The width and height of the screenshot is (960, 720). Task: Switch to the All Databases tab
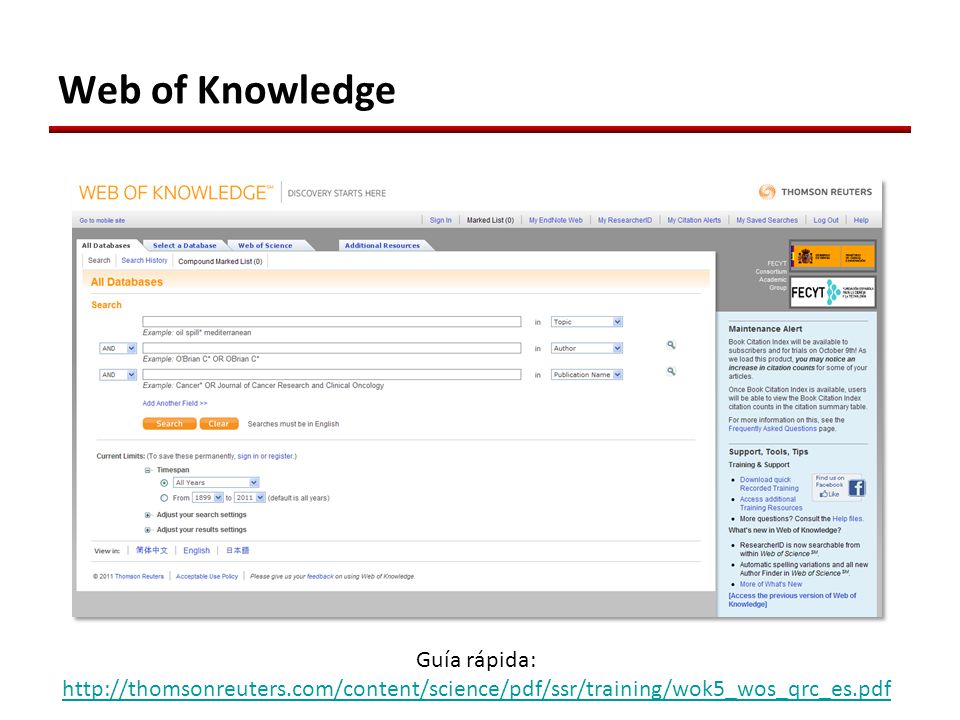click(107, 246)
